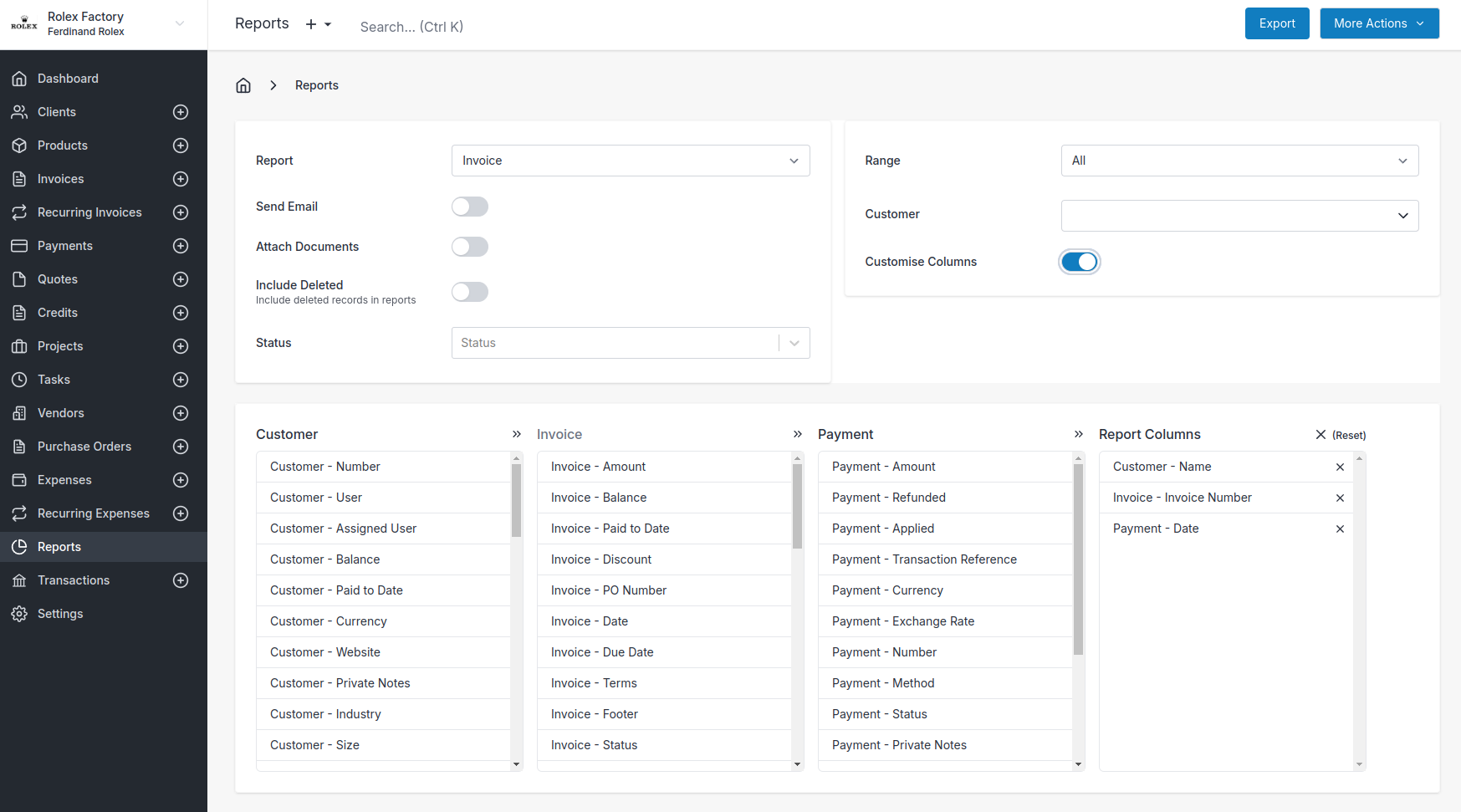The height and width of the screenshot is (812, 1461).
Task: Remove Payment - Date from Report Columns
Action: 1340,529
